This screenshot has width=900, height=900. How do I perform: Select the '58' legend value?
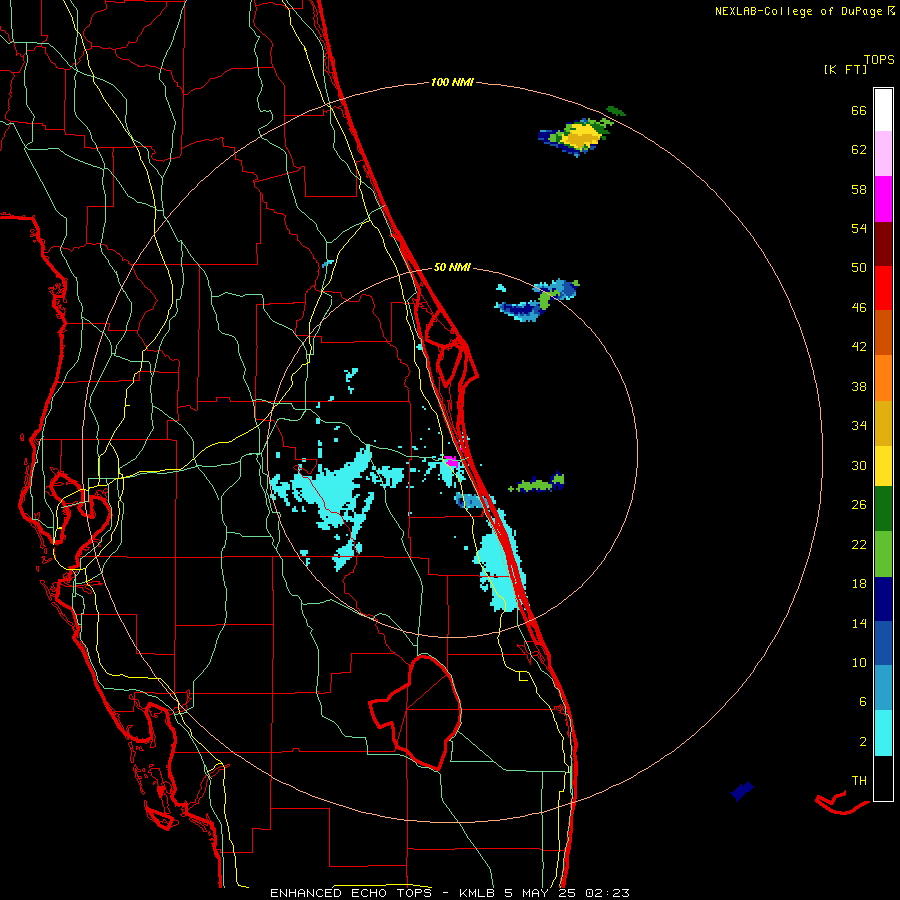tap(859, 189)
